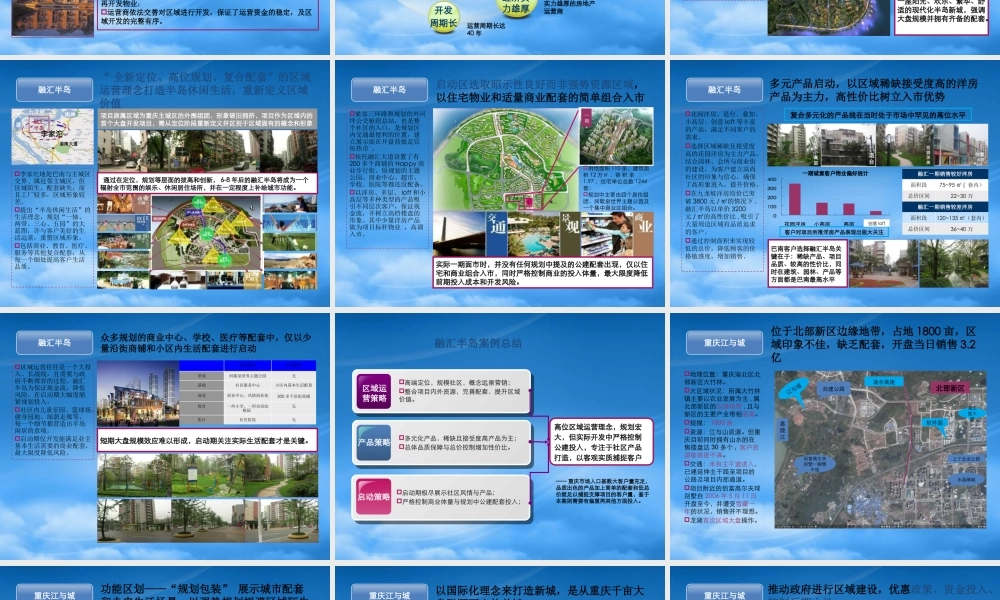The image size is (1000, 600).
Task: Click the text box starting 巴南客户选择融汇半岛关键在于
Action: pyautogui.click(x=807, y=262)
